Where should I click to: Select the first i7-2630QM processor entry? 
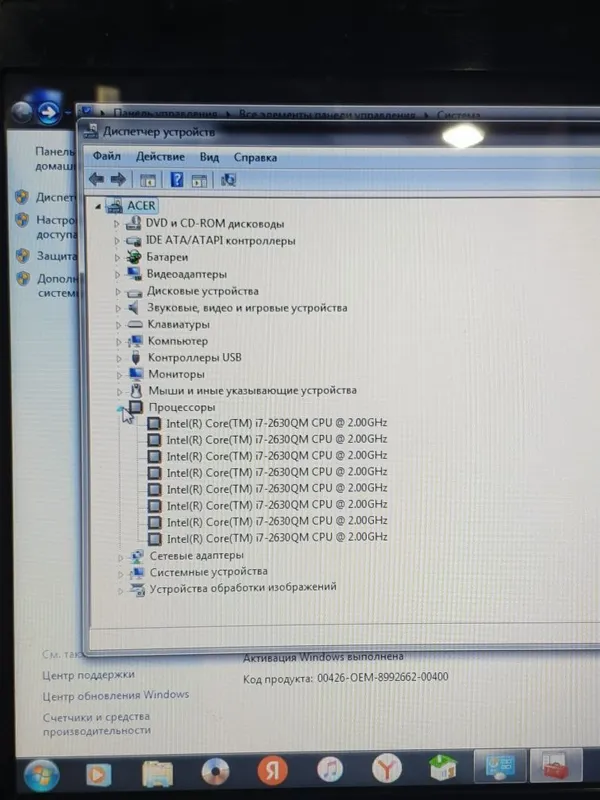(x=277, y=423)
